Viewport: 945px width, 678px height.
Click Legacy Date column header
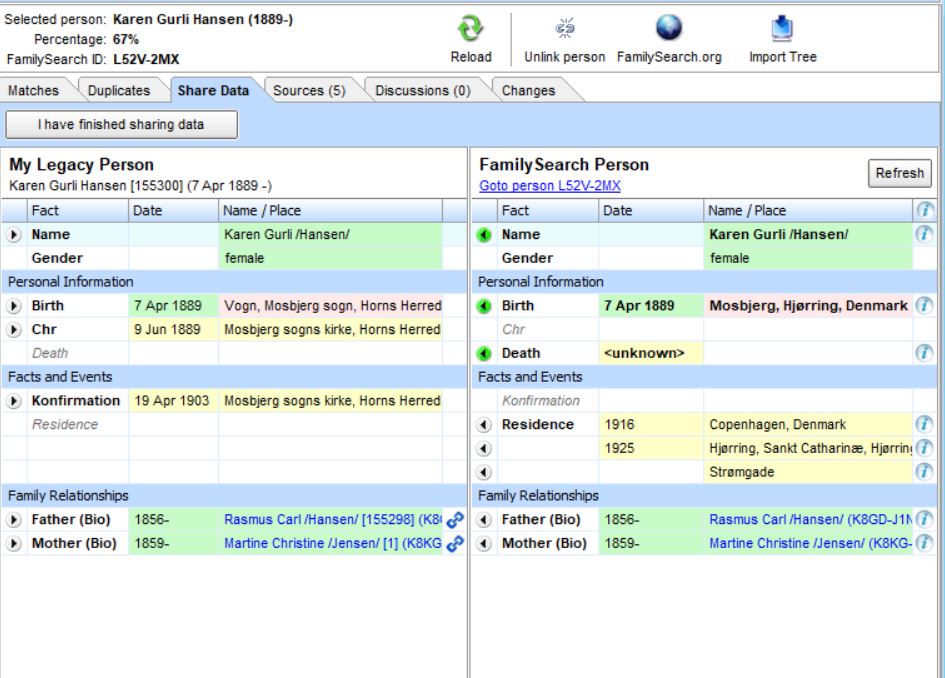(174, 210)
